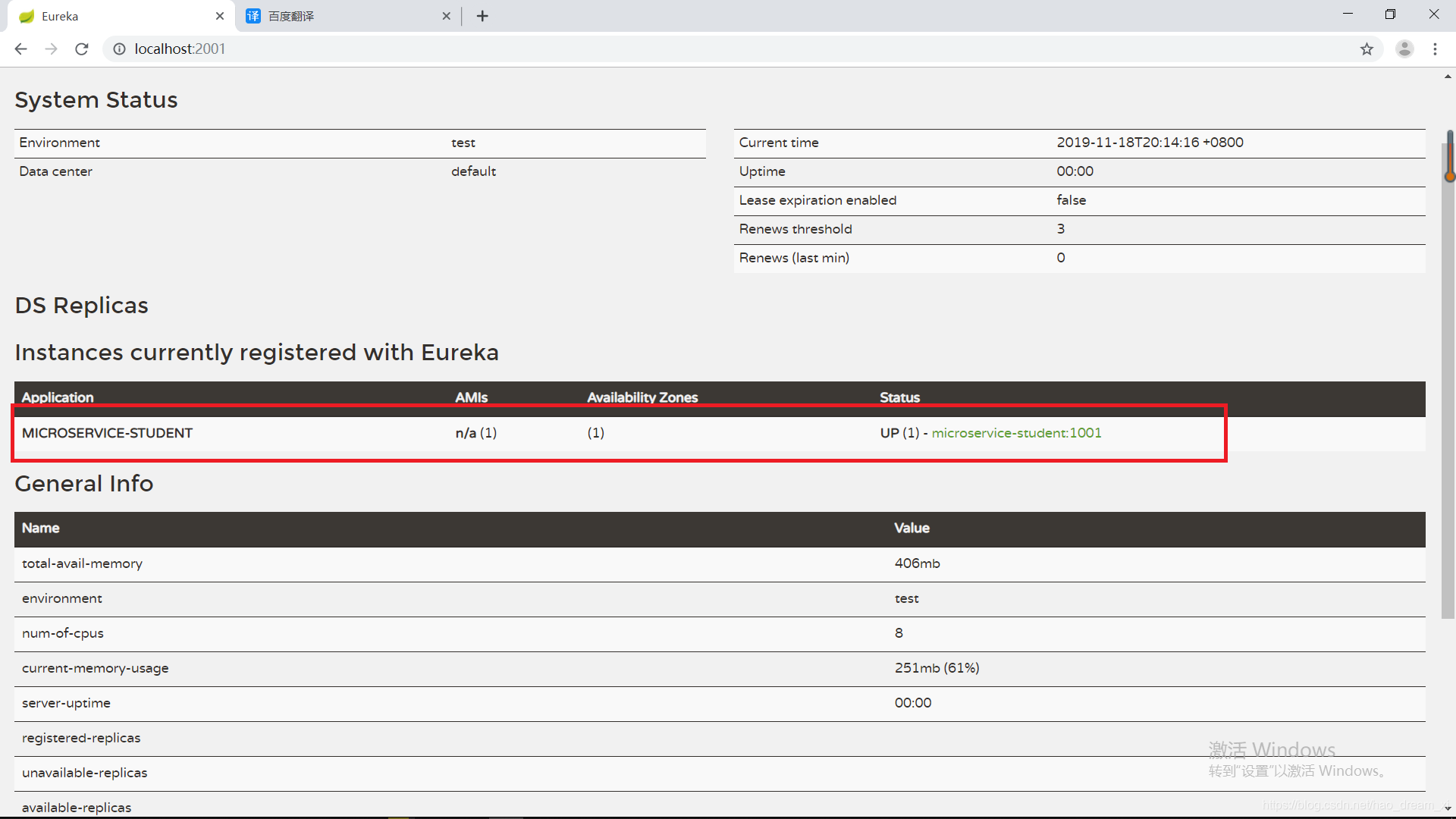Click the server-uptime row label

pos(66,703)
